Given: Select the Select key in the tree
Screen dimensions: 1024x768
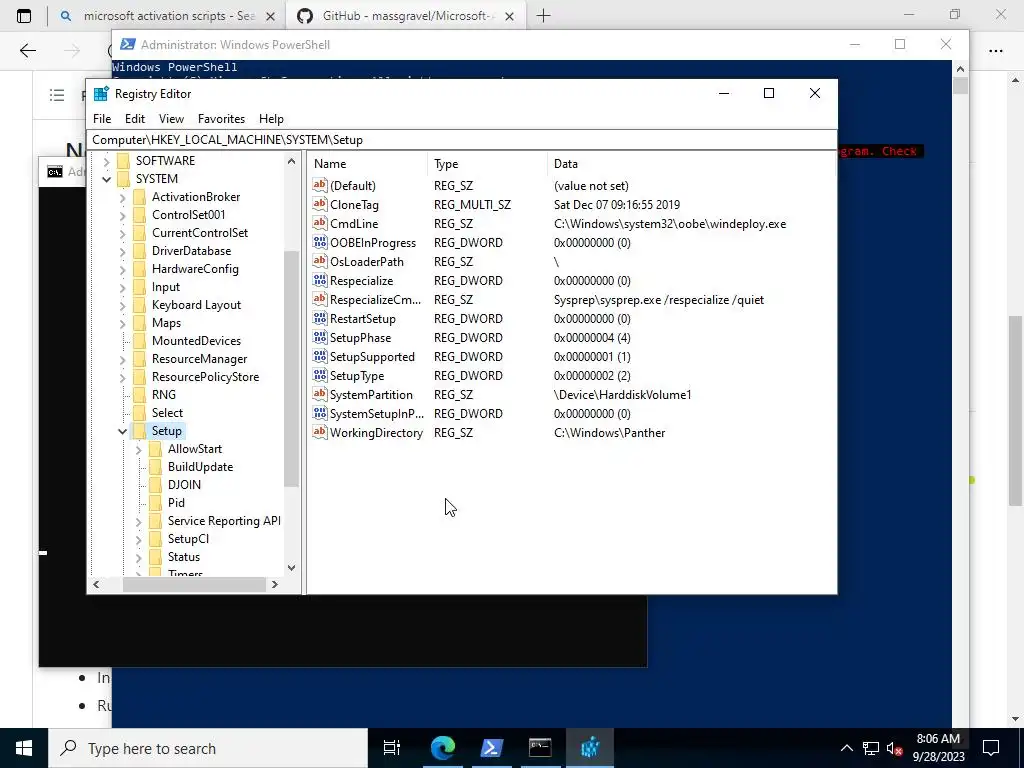Looking at the screenshot, I should coord(167,413).
